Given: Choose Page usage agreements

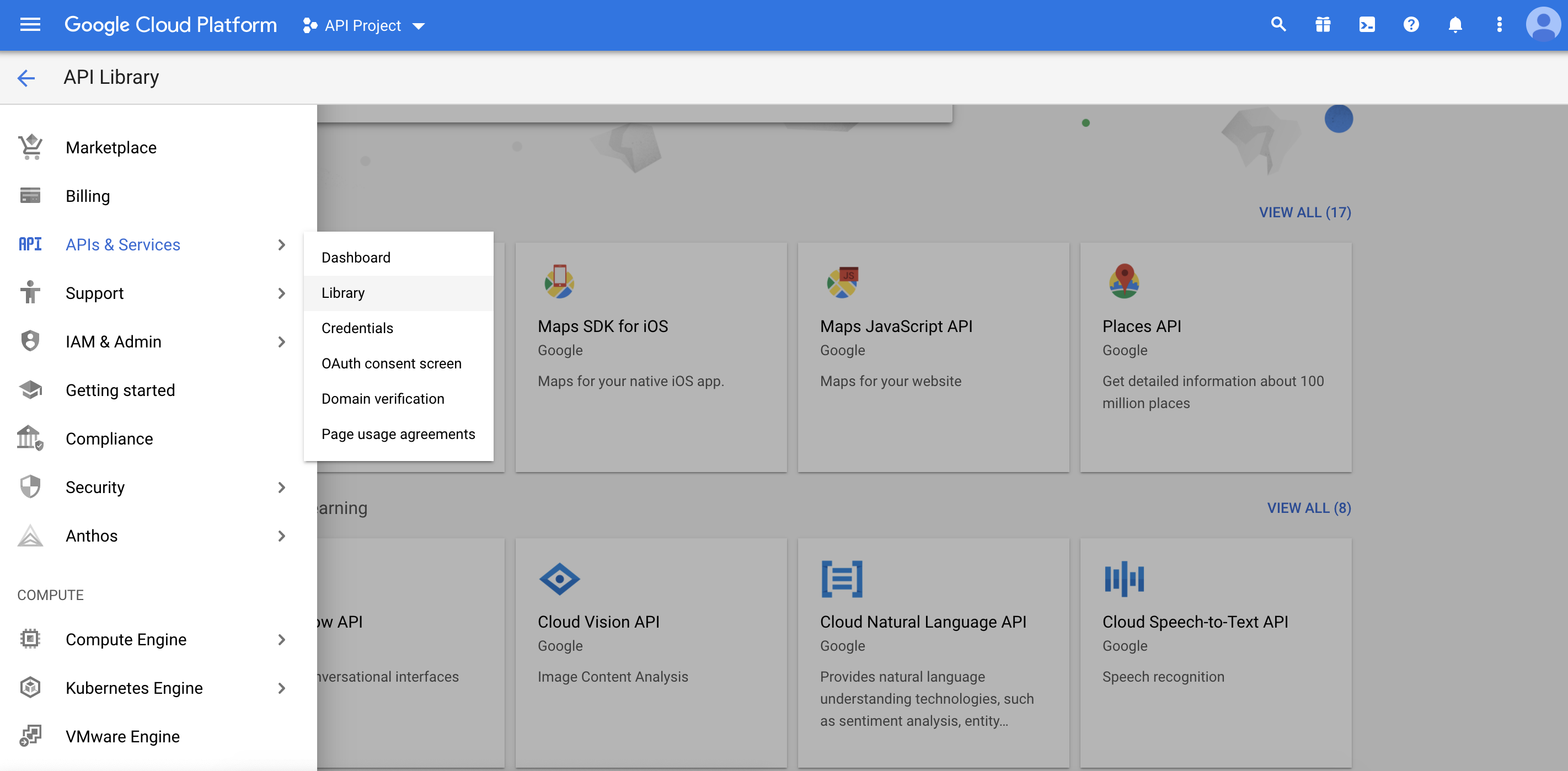Looking at the screenshot, I should (x=399, y=434).
